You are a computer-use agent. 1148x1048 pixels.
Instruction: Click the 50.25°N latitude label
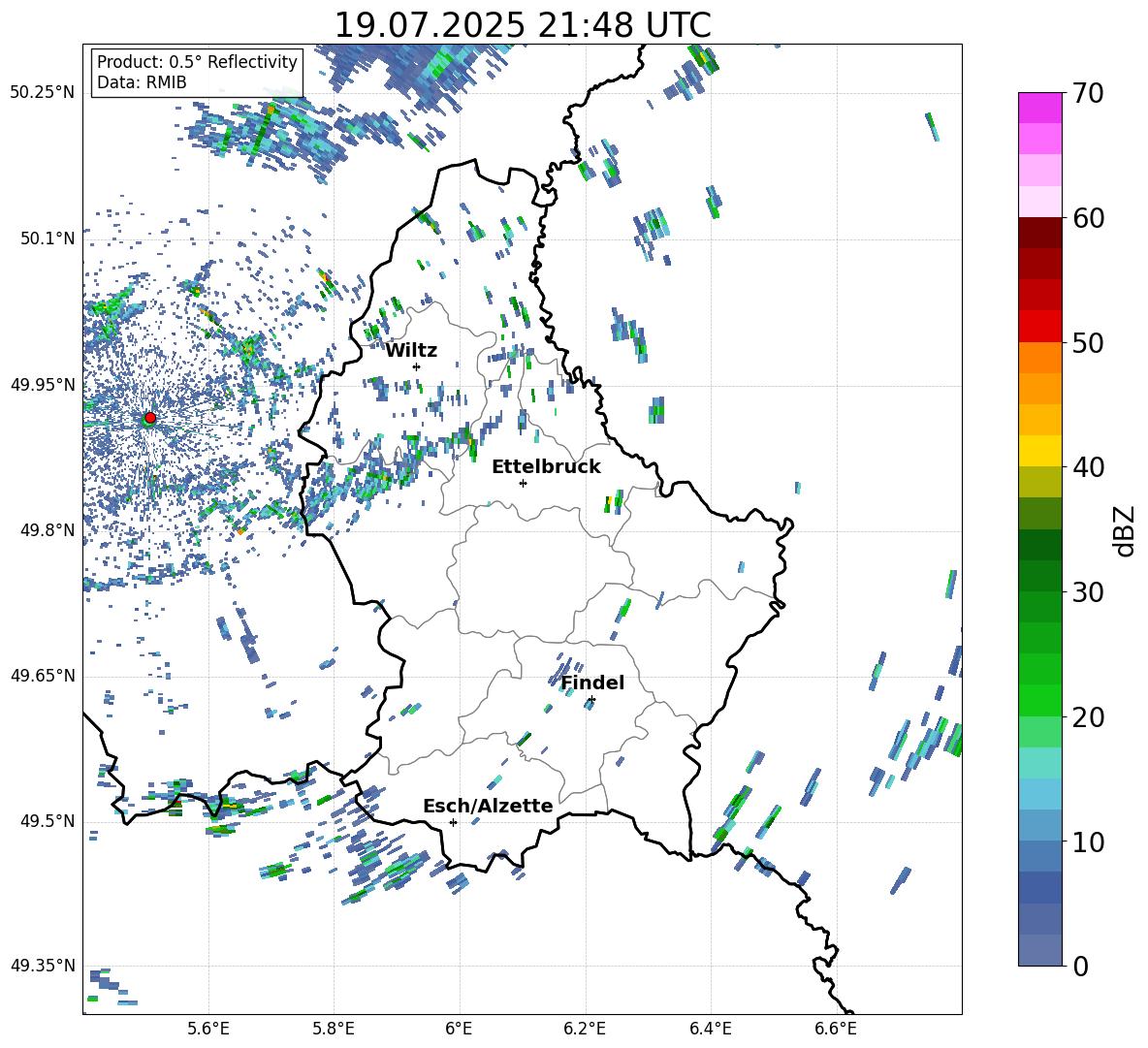click(43, 92)
